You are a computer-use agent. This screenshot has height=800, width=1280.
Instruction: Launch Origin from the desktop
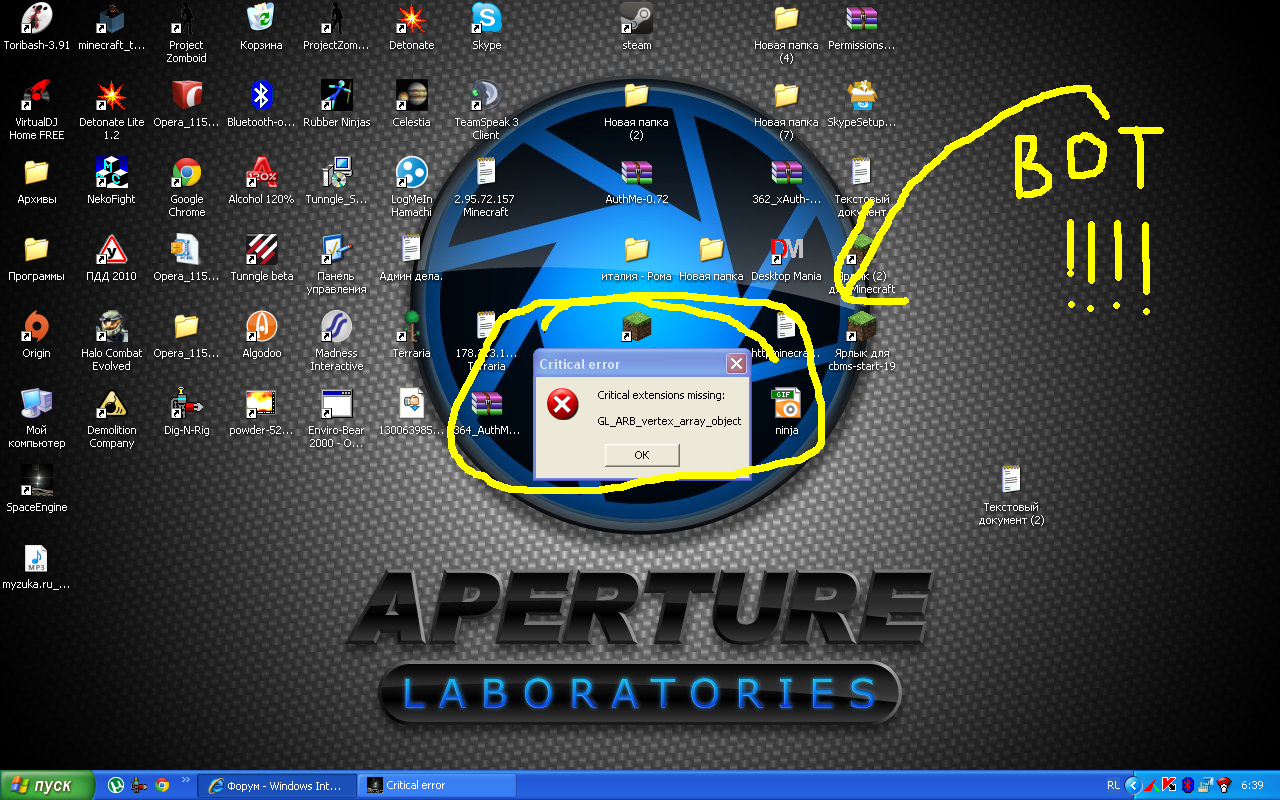[x=37, y=335]
